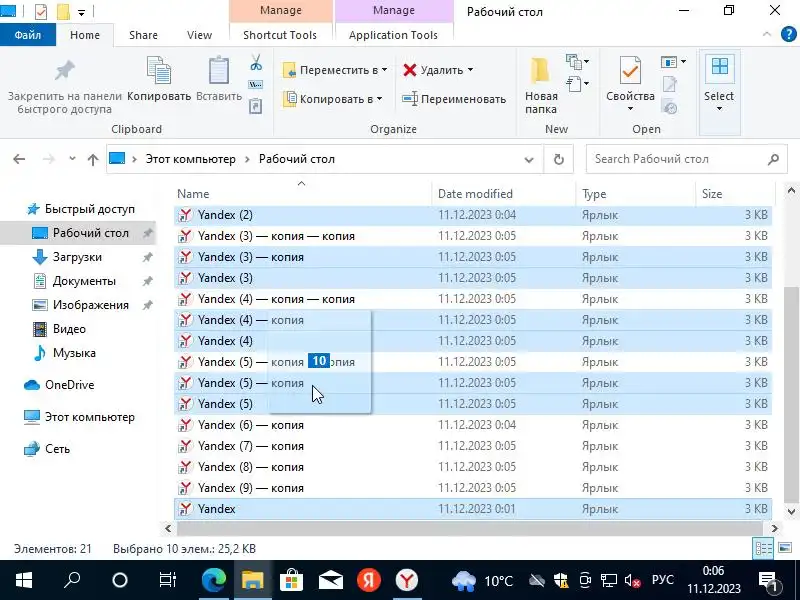Image resolution: width=800 pixels, height=600 pixels.
Task: Click the horizontal scrollbar right arrow
Action: pos(774,529)
